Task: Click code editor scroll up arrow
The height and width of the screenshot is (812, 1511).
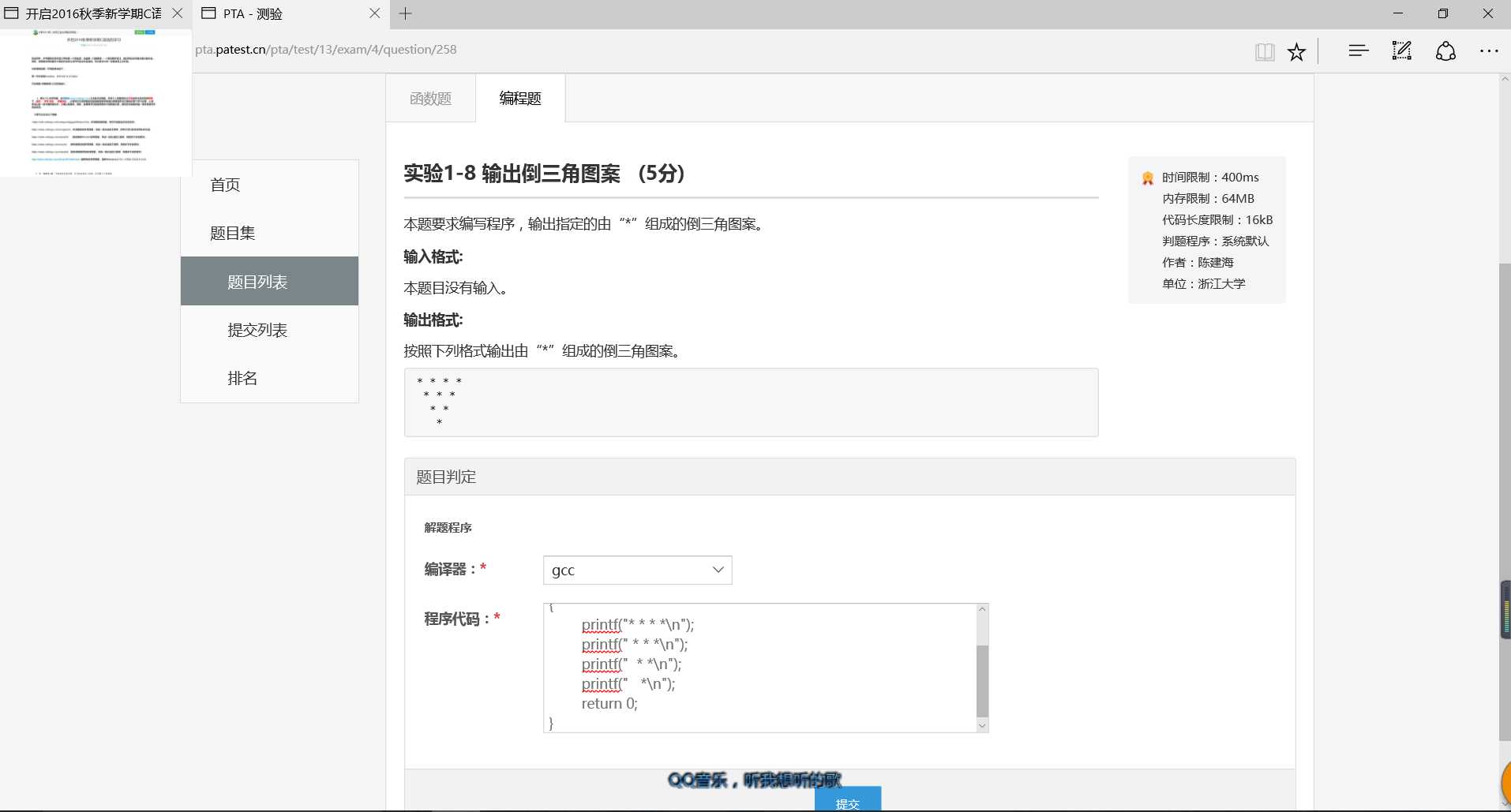Action: pos(982,609)
